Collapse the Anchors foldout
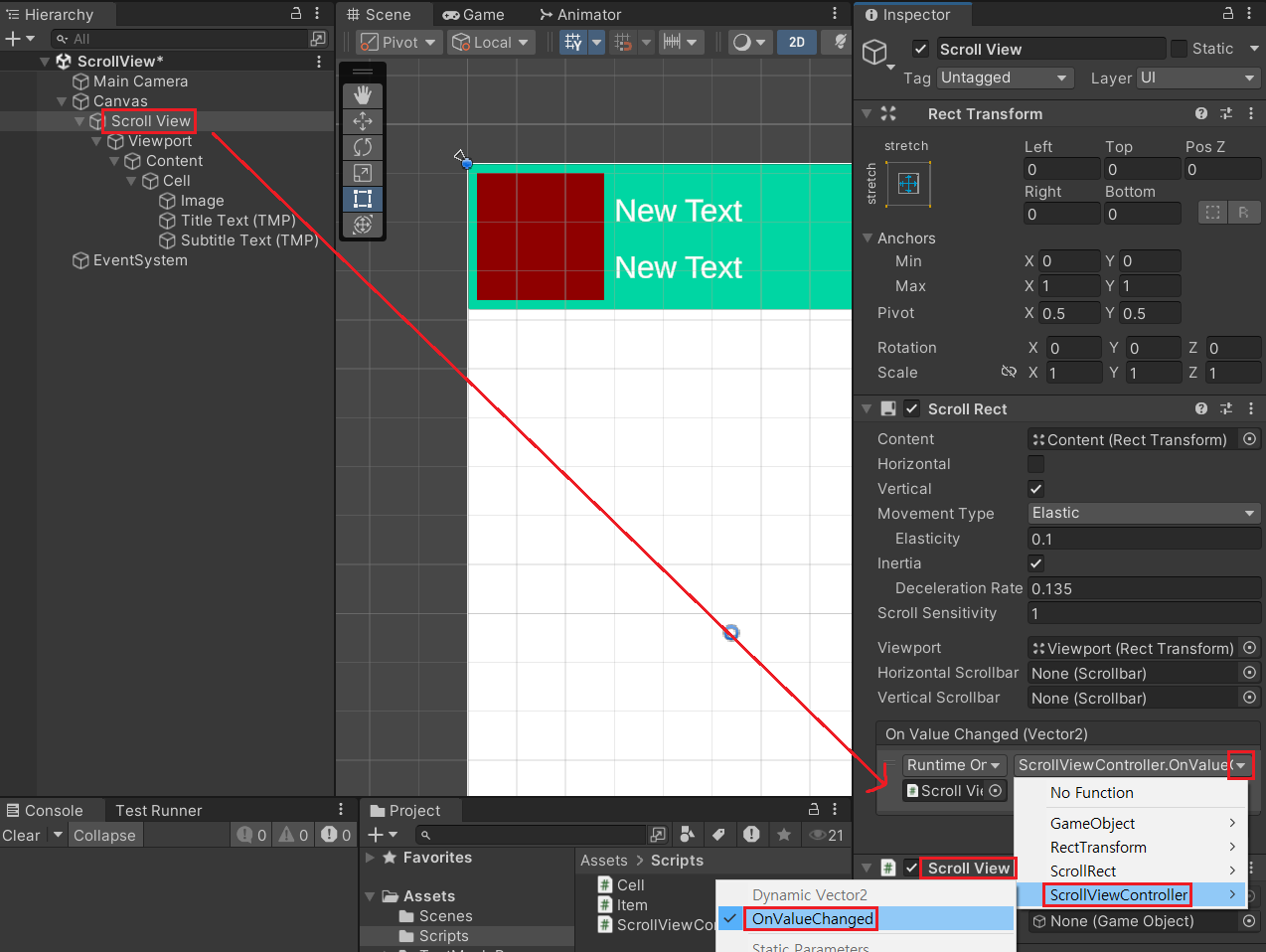This screenshot has width=1266, height=952. 868,238
